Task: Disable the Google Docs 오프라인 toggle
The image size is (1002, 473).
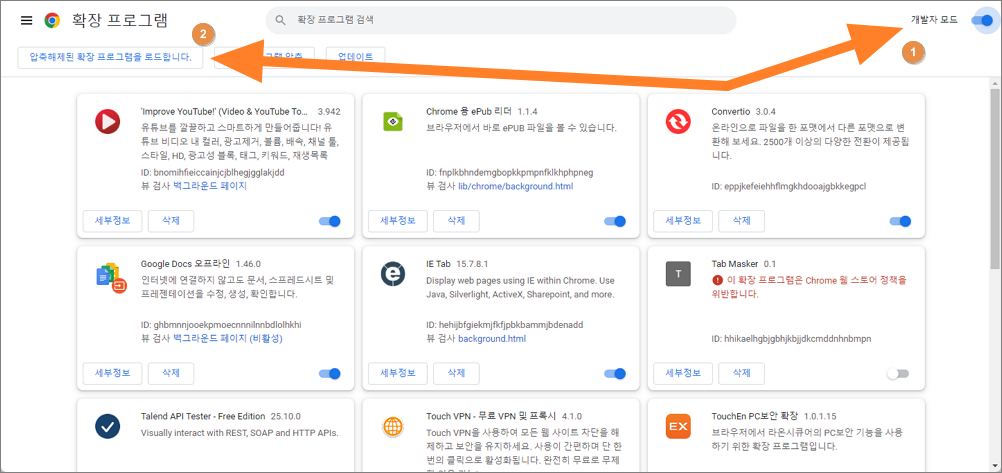Action: [330, 373]
